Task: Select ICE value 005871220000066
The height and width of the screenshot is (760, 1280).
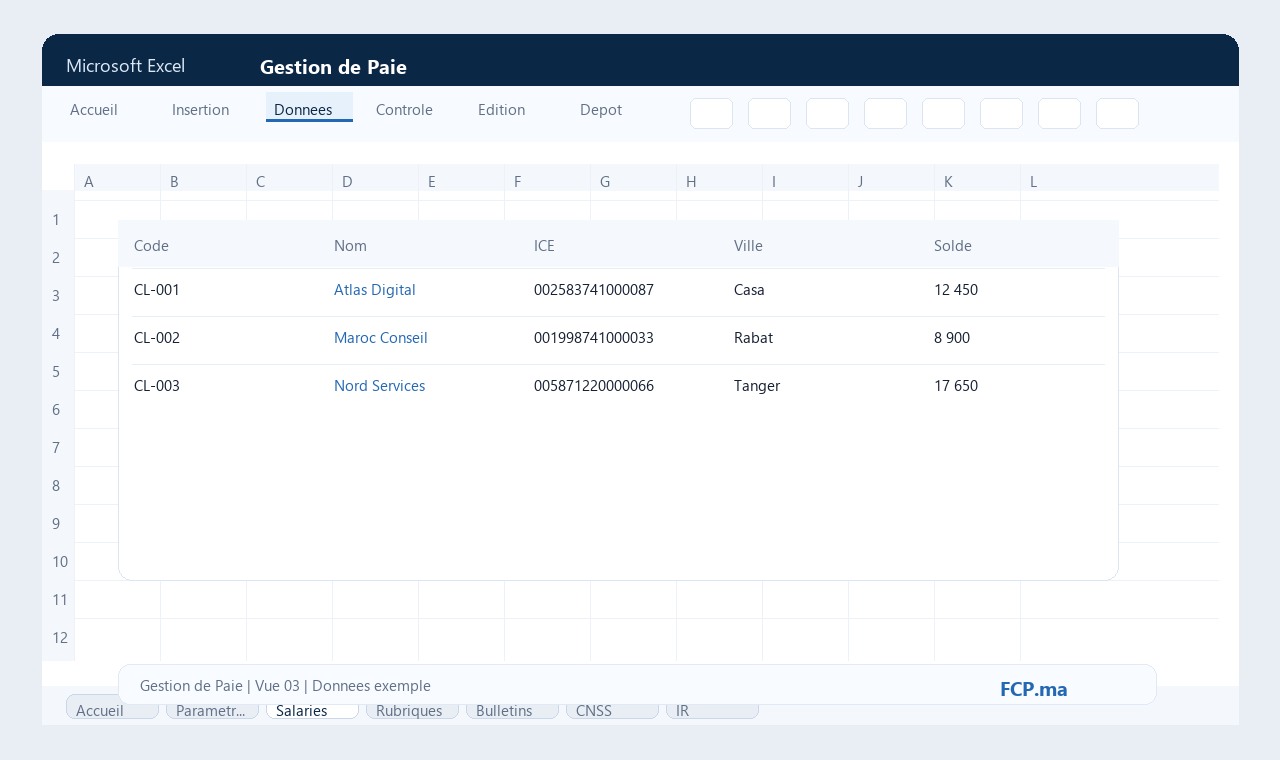Action: click(594, 386)
